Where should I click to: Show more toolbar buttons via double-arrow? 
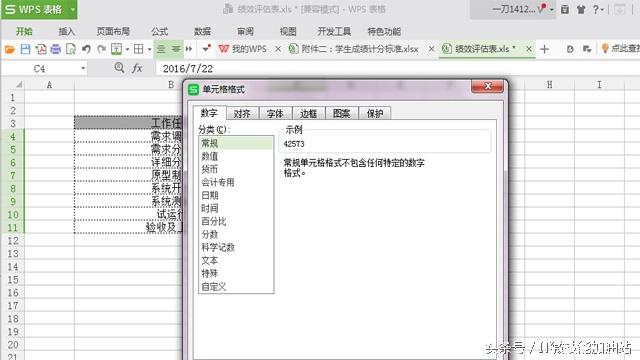pyautogui.click(x=189, y=49)
